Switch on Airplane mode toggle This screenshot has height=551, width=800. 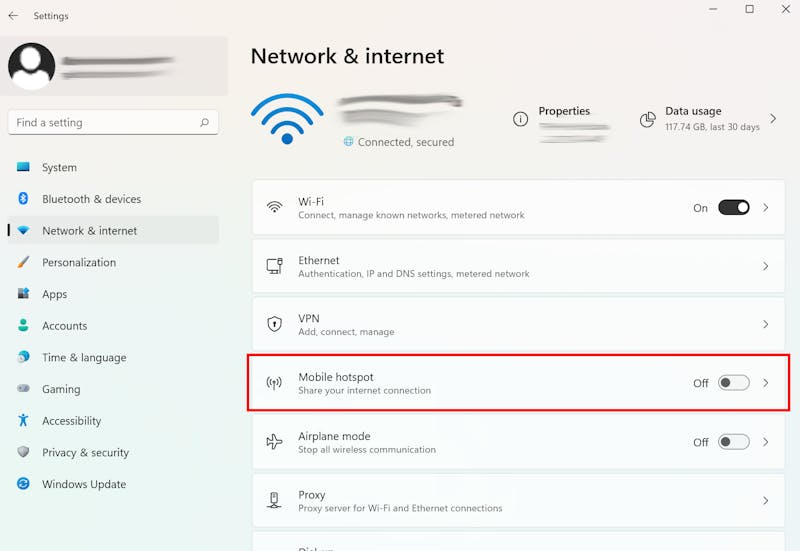click(x=734, y=442)
